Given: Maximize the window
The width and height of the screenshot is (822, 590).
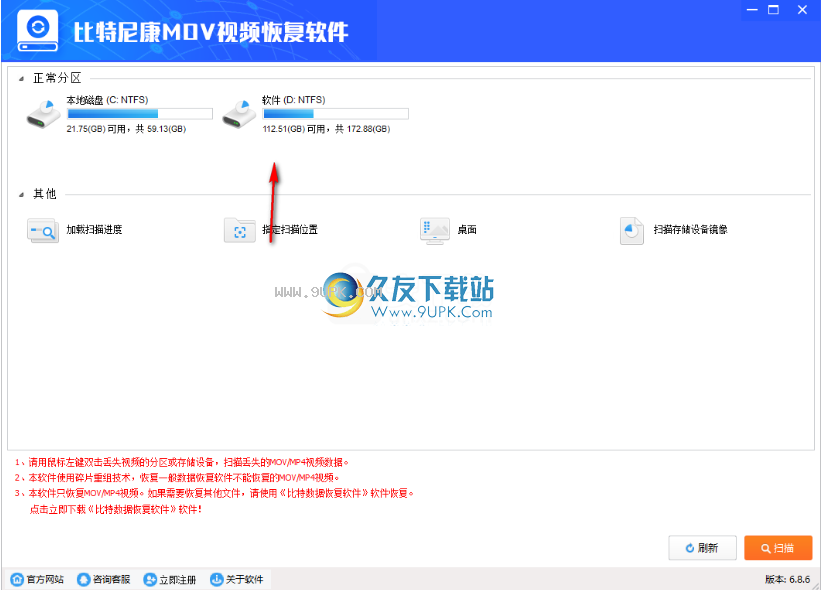Looking at the screenshot, I should [774, 10].
